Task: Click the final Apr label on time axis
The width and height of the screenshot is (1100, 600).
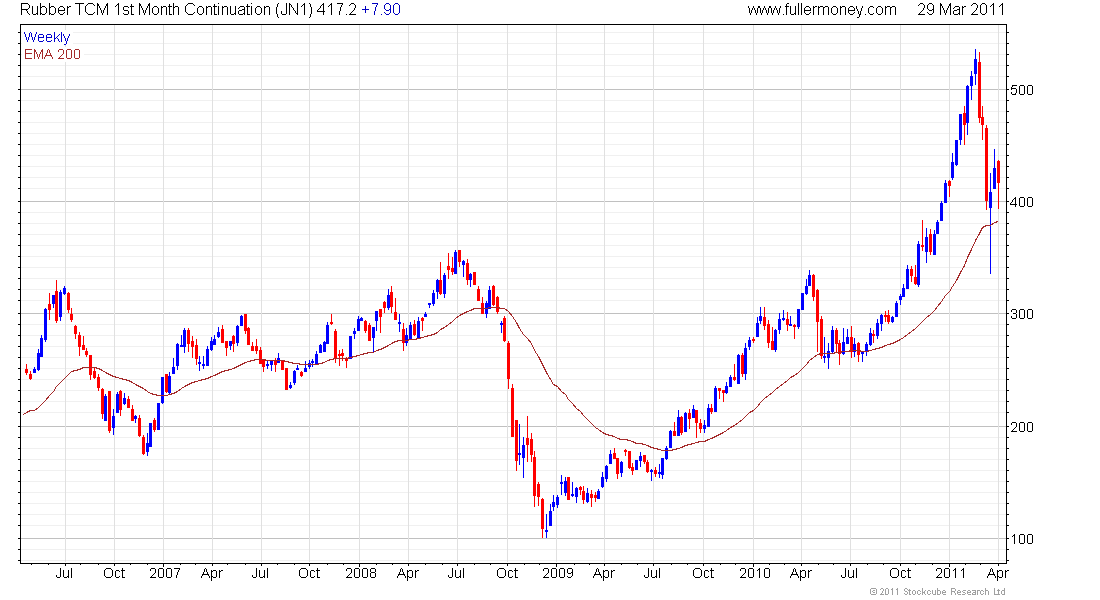Action: click(x=998, y=573)
